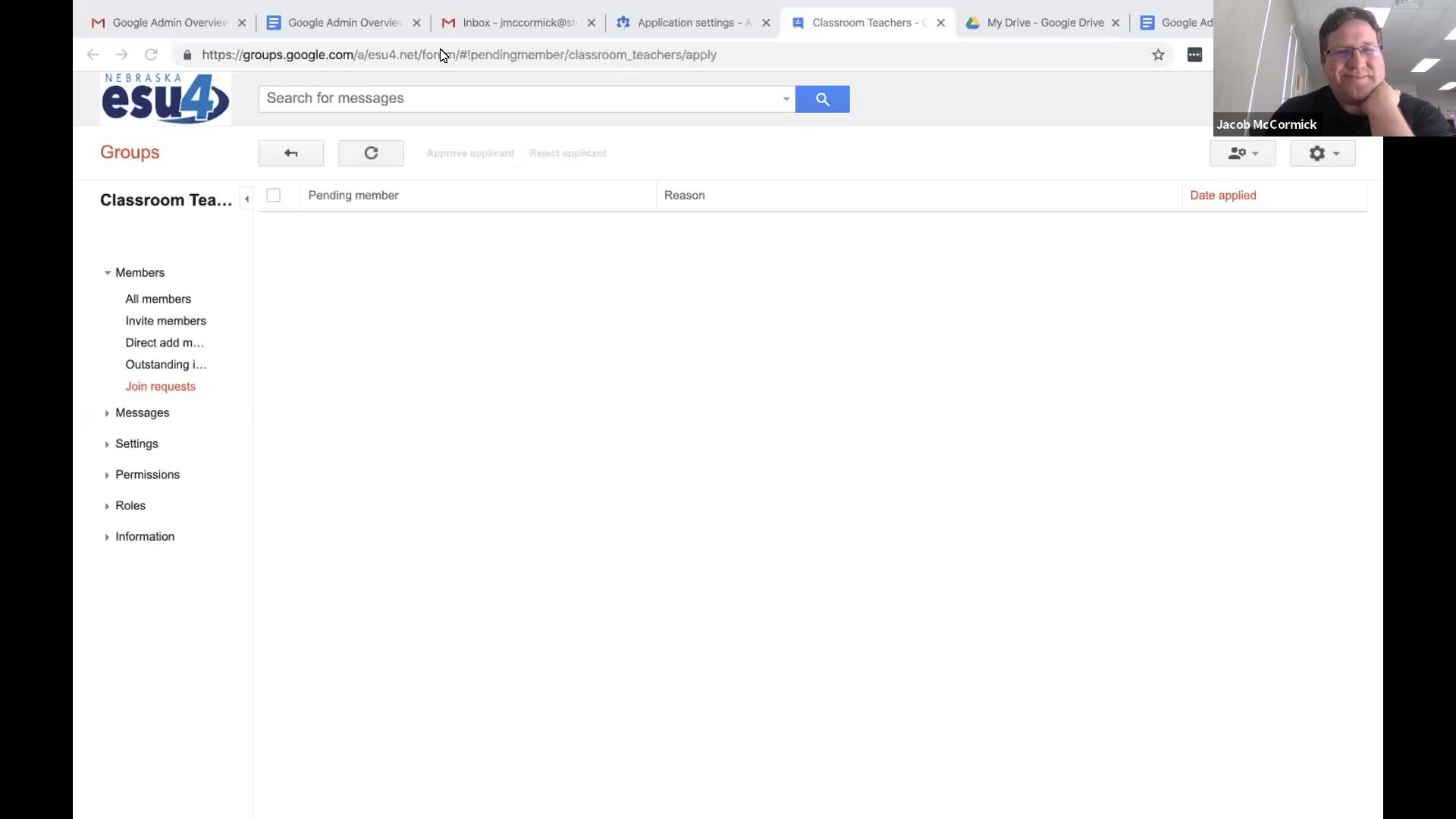Reload the page with browser refresh icon
The image size is (1456, 819).
151,55
